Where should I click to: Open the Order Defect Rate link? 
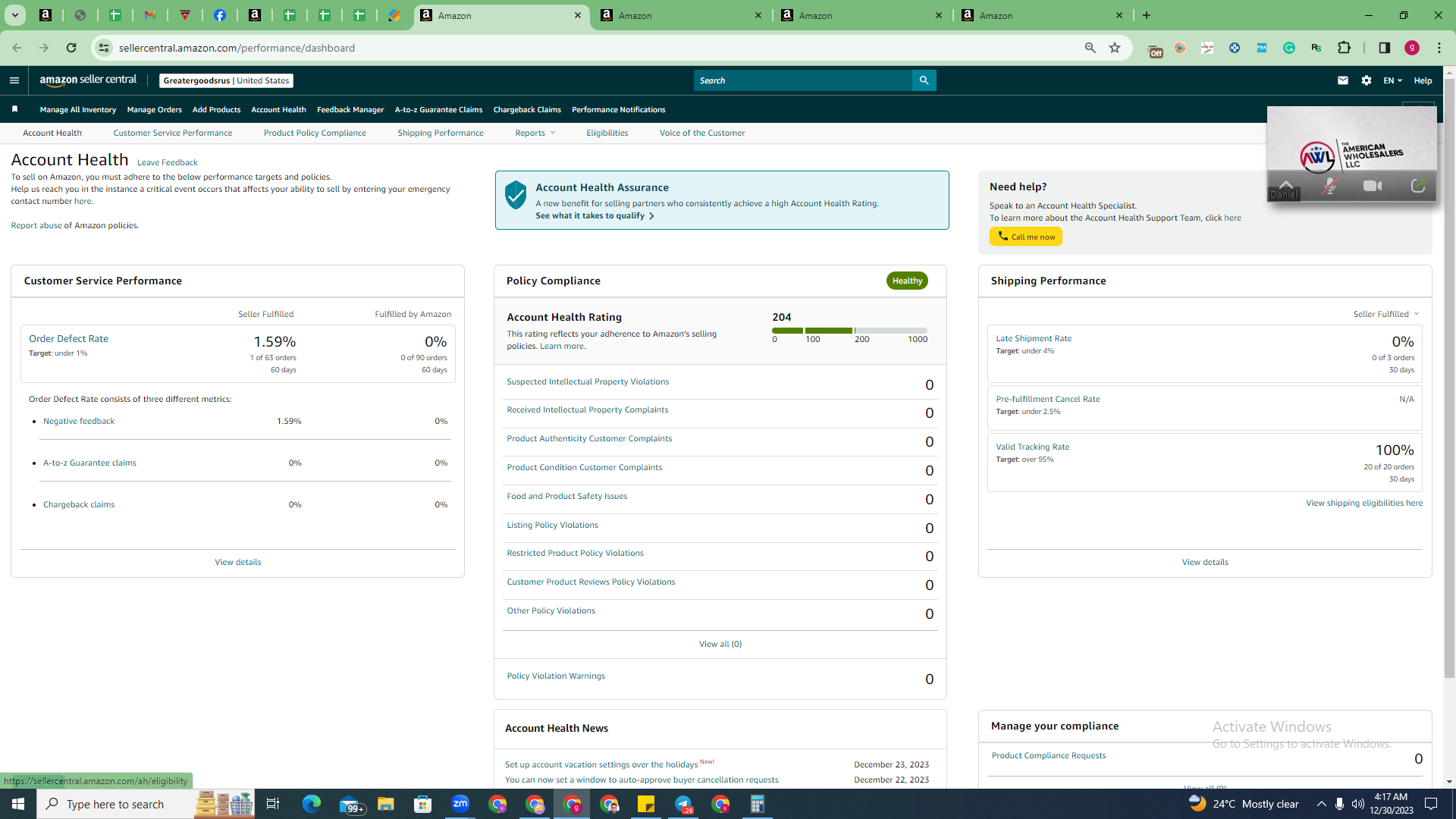click(68, 339)
